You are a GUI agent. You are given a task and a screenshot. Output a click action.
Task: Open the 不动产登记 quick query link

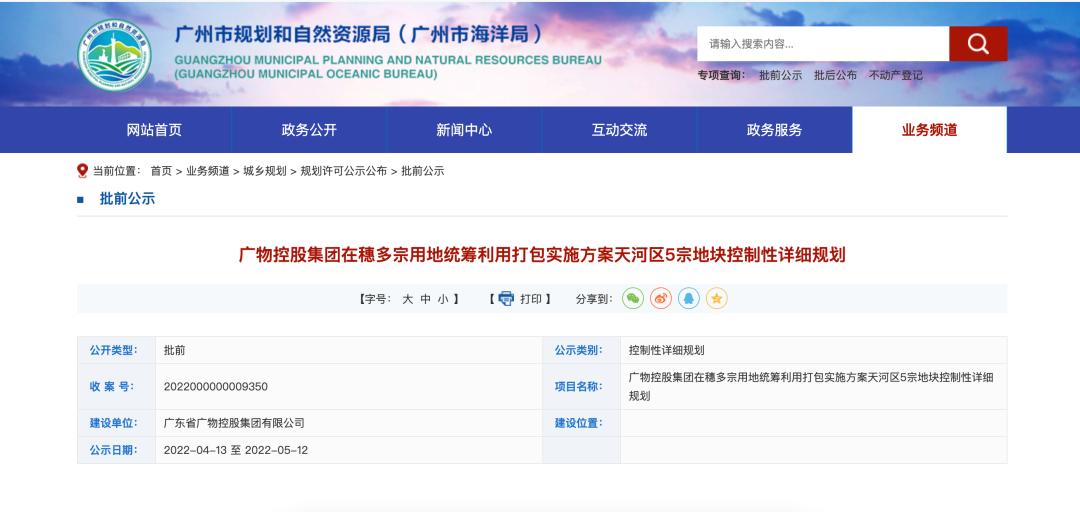pos(895,75)
